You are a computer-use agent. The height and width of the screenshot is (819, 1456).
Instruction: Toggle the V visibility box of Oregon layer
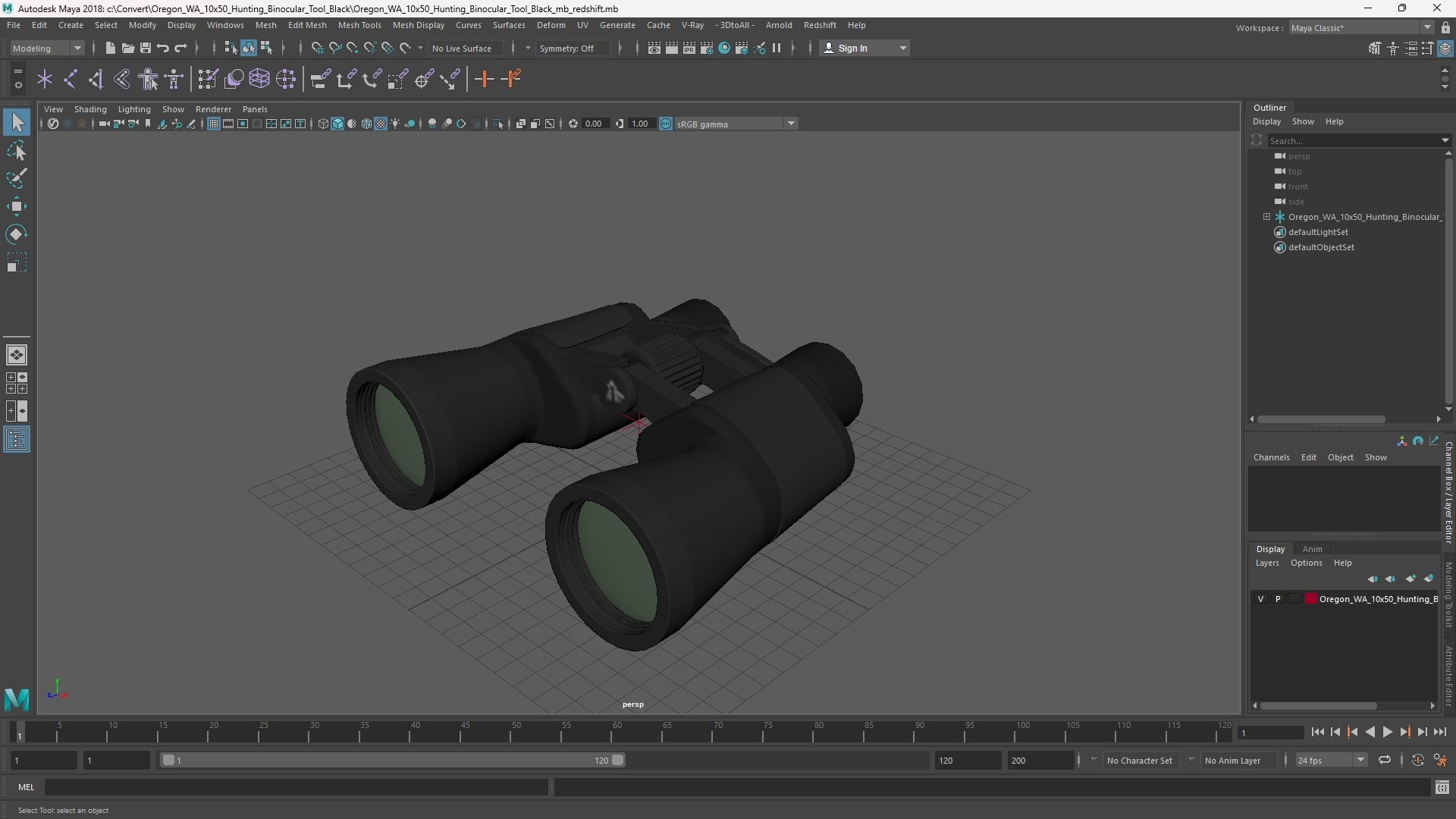(1261, 599)
